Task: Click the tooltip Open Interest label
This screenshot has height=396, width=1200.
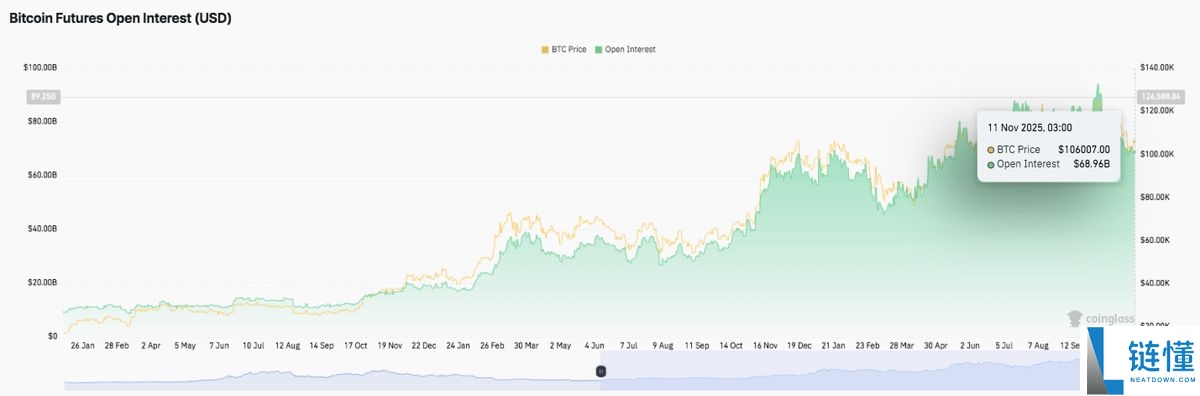Action: click(x=1028, y=164)
